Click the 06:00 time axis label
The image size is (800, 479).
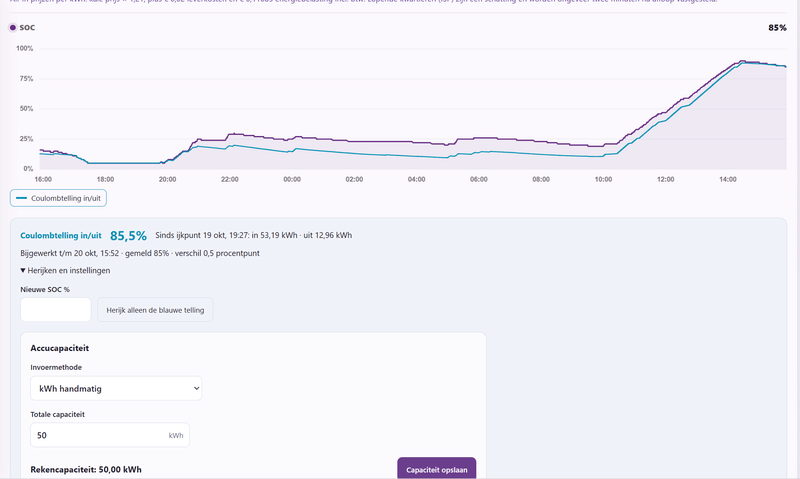coord(479,179)
